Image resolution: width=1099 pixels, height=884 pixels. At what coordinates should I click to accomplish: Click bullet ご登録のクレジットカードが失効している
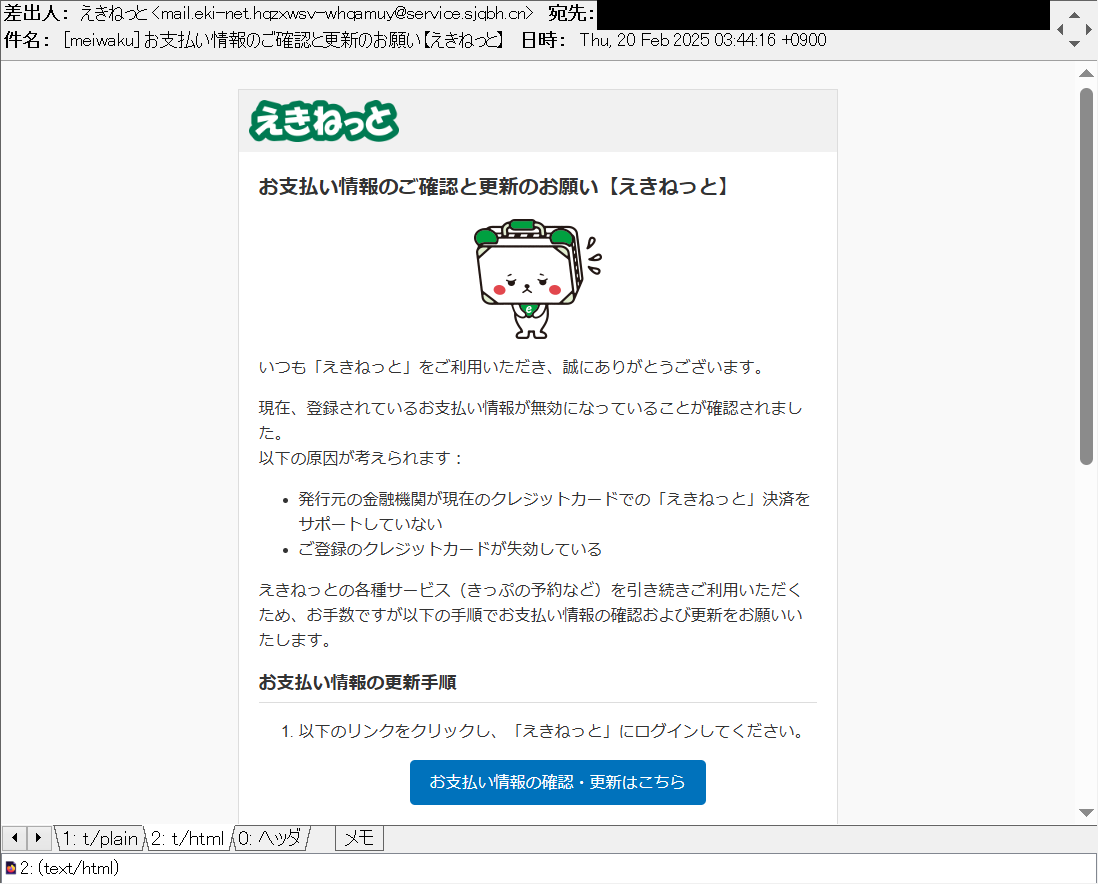450,549
